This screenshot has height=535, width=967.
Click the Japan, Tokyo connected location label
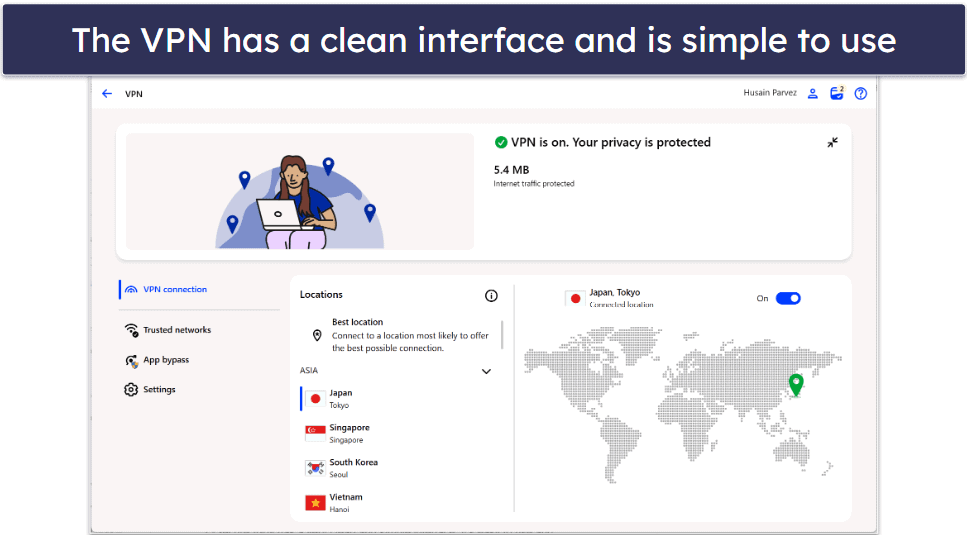(x=615, y=293)
